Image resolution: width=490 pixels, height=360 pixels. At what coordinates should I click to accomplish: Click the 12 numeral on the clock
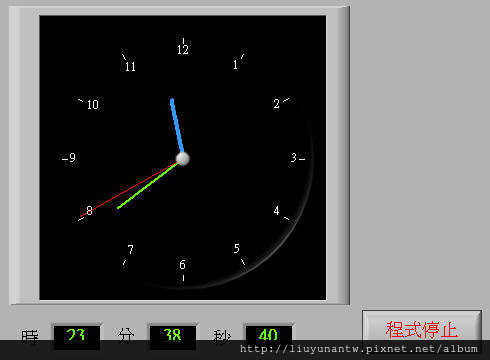[x=183, y=50]
